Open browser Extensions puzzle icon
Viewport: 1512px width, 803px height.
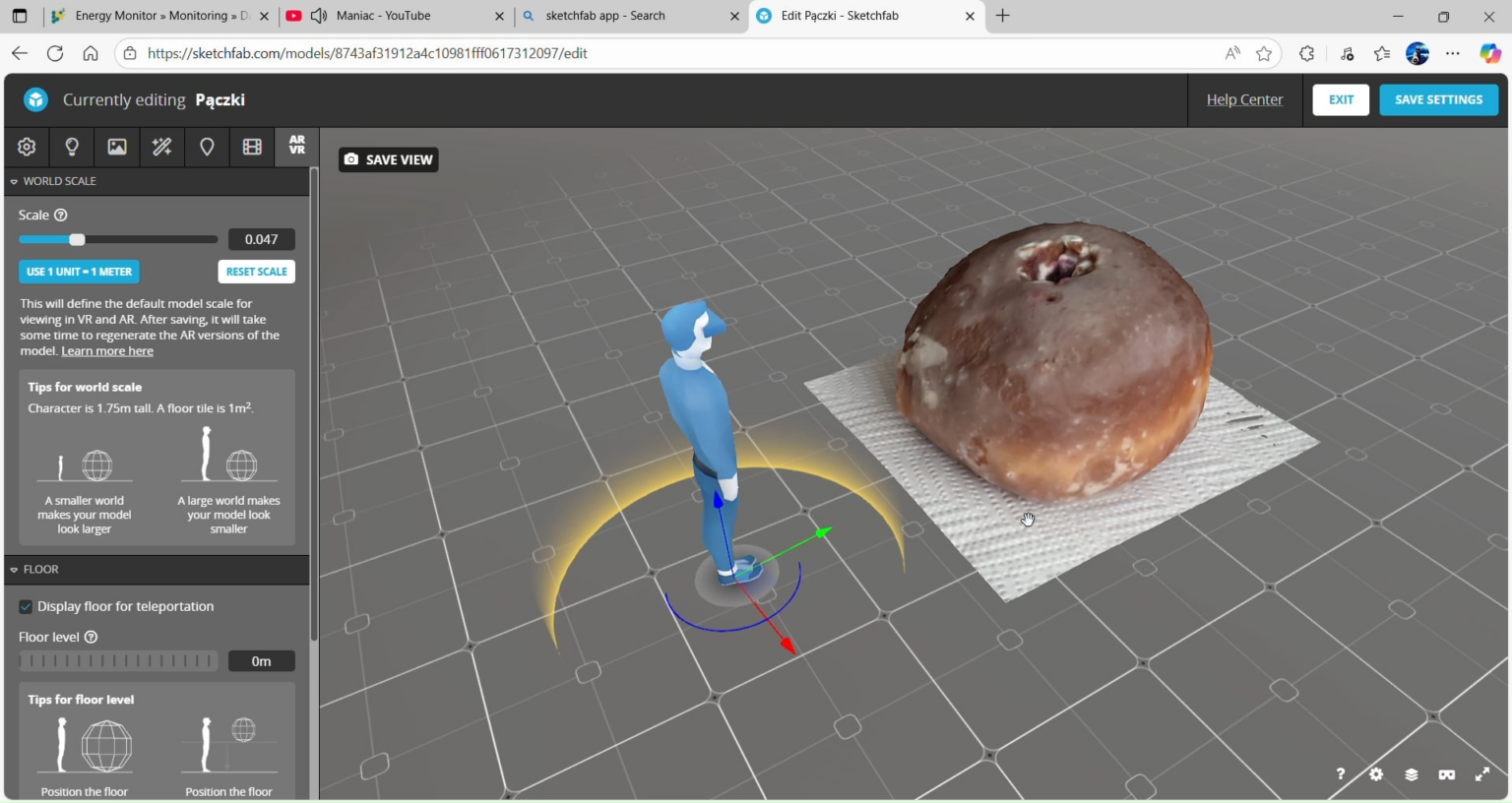click(1307, 53)
